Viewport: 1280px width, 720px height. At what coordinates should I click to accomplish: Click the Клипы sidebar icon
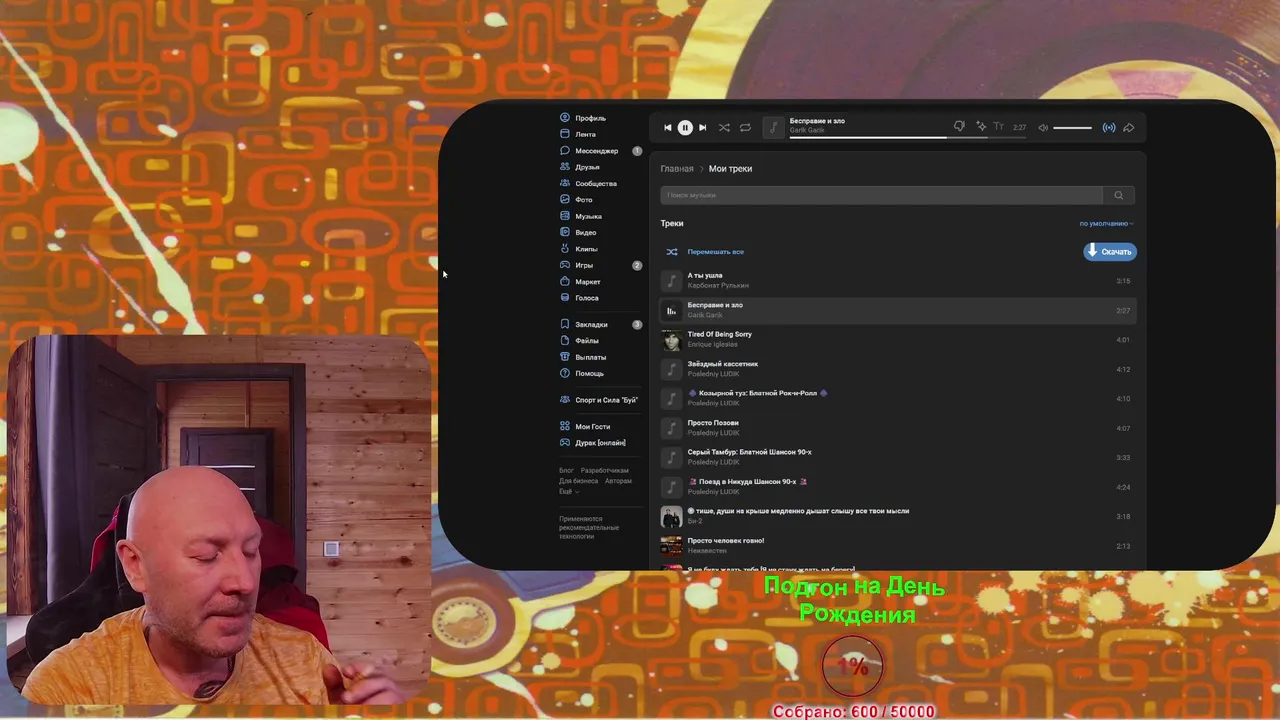(565, 249)
